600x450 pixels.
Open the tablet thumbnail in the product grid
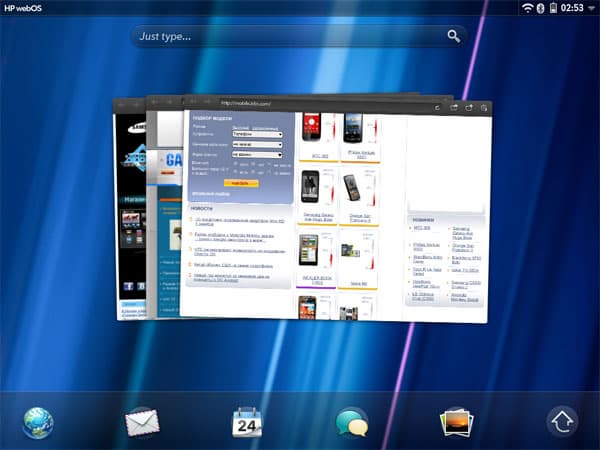pyautogui.click(x=308, y=250)
